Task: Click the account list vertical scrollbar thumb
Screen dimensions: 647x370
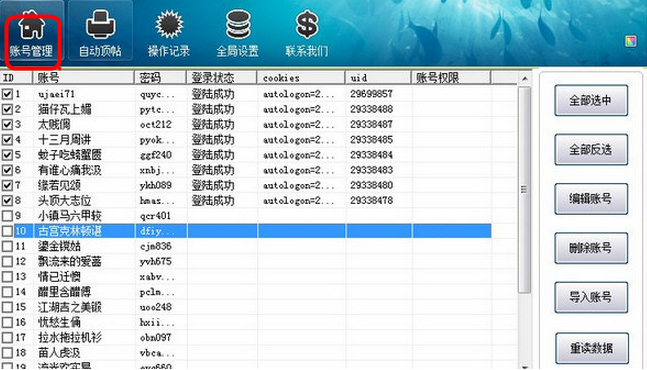Action: 524,190
